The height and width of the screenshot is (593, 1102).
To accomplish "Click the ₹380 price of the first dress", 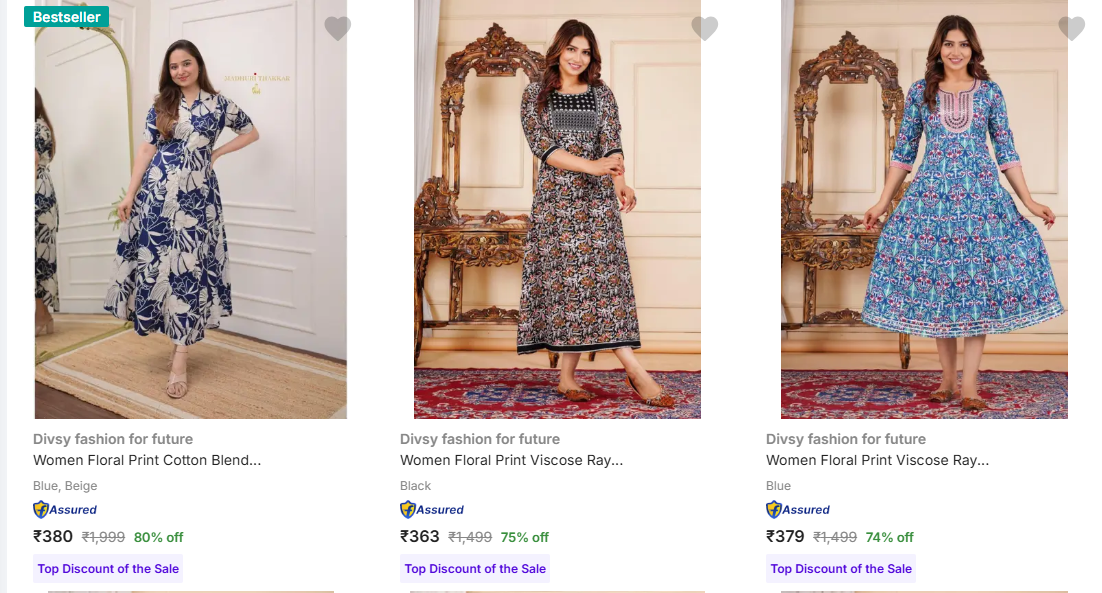I will click(x=53, y=537).
